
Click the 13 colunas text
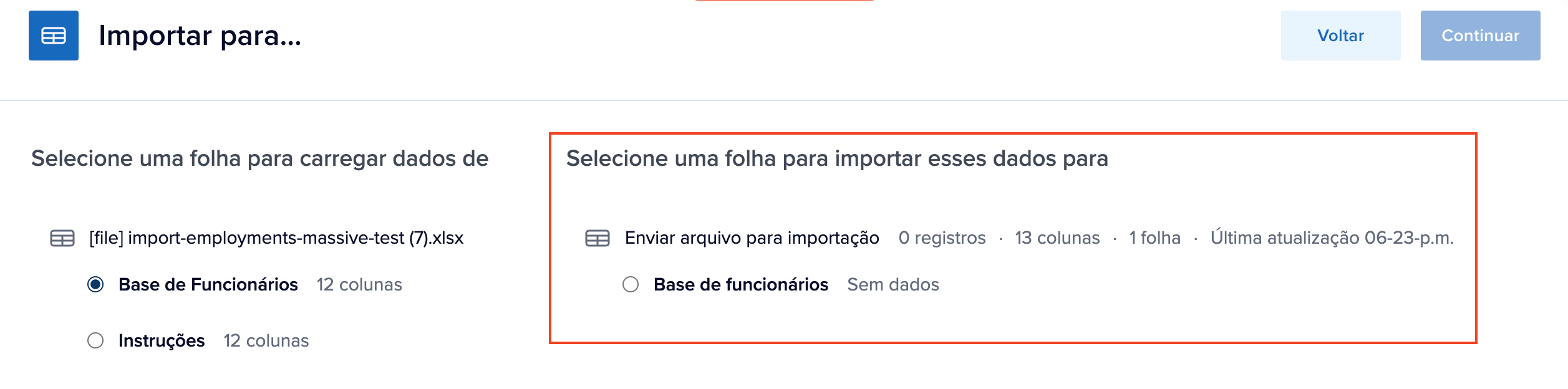(x=1057, y=238)
